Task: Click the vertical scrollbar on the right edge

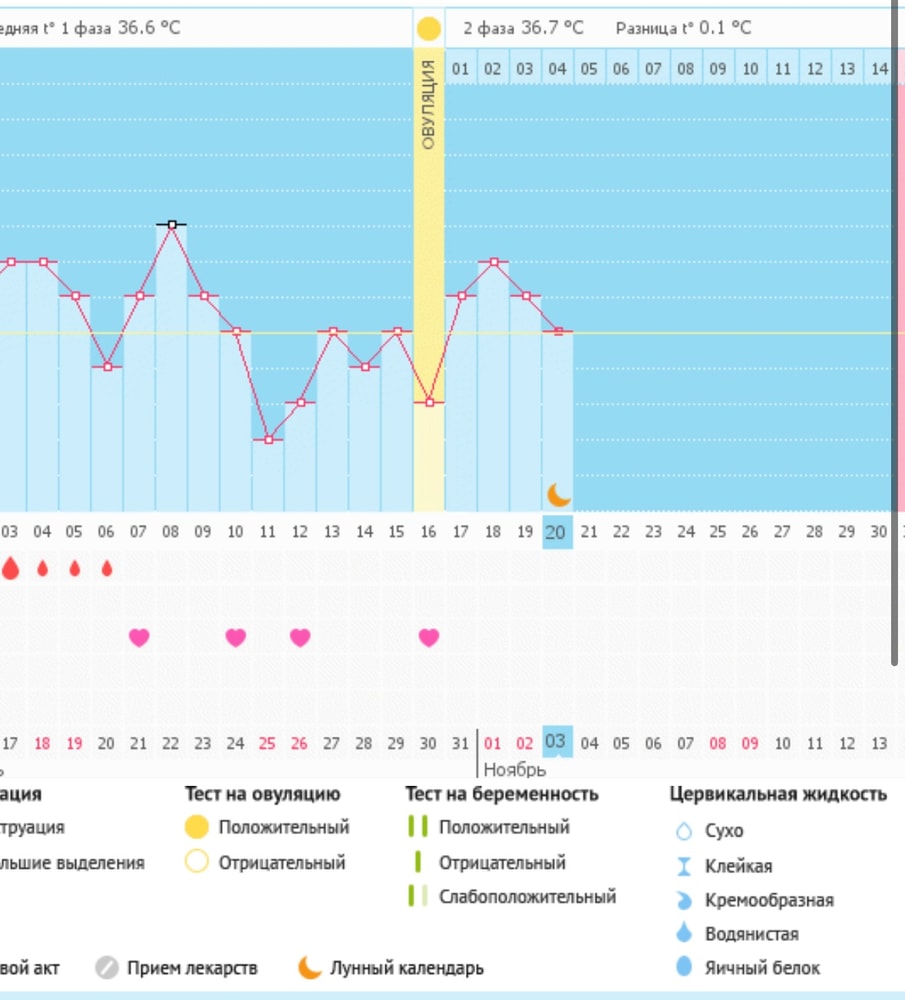Action: pos(894,330)
